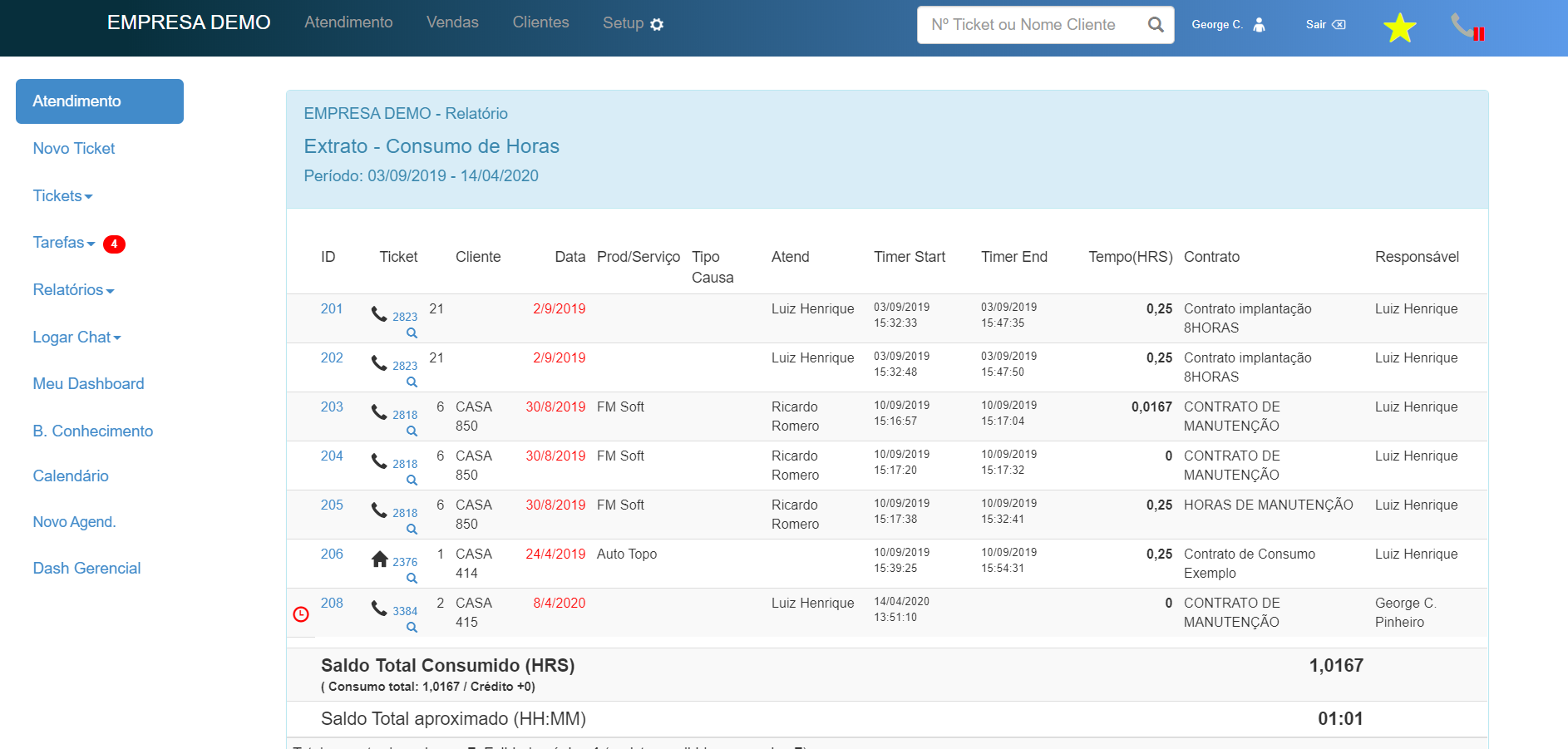This screenshot has width=1568, height=749.
Task: Open B. Conhecimento in sidebar
Action: coord(93,431)
